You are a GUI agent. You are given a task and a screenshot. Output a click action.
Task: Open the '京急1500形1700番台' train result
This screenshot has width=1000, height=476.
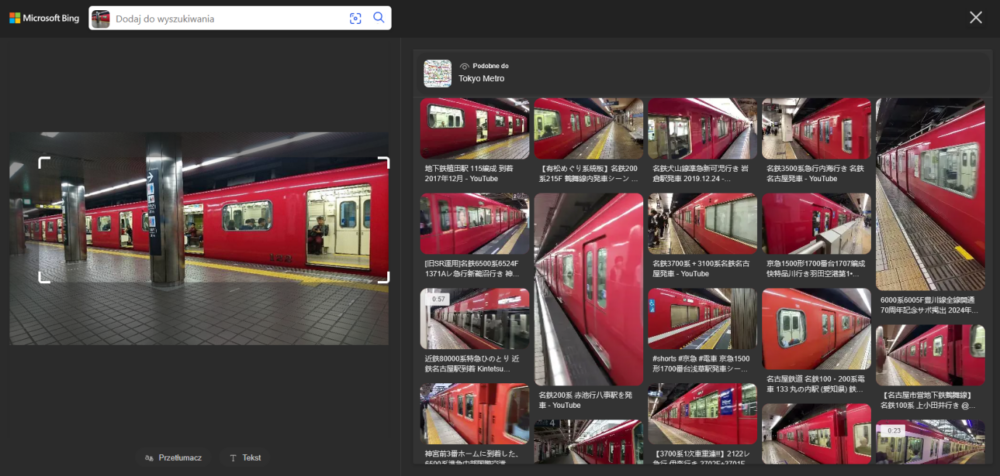click(x=816, y=223)
